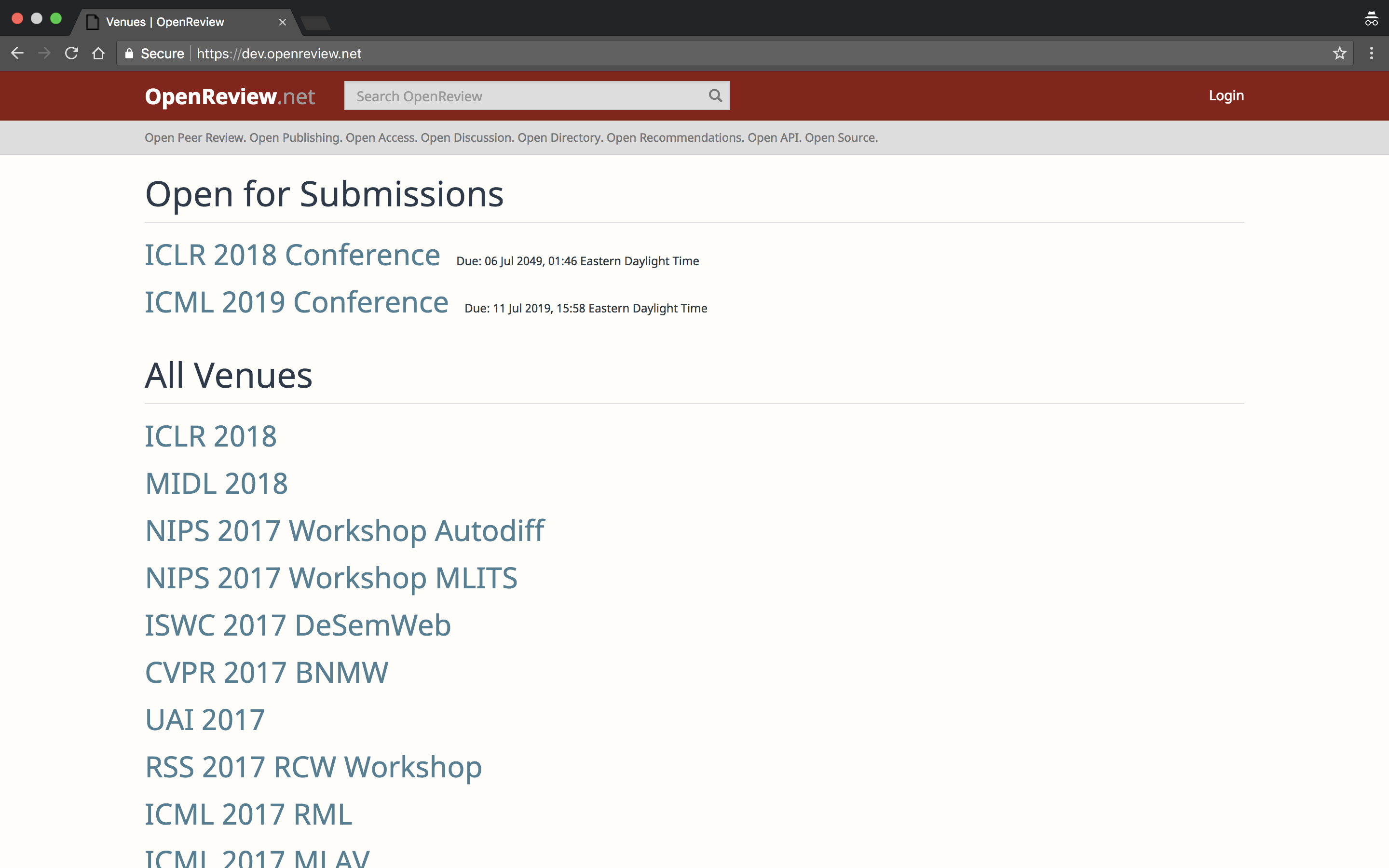Click the magnifier search icon
The height and width of the screenshot is (868, 1389).
[x=715, y=95]
